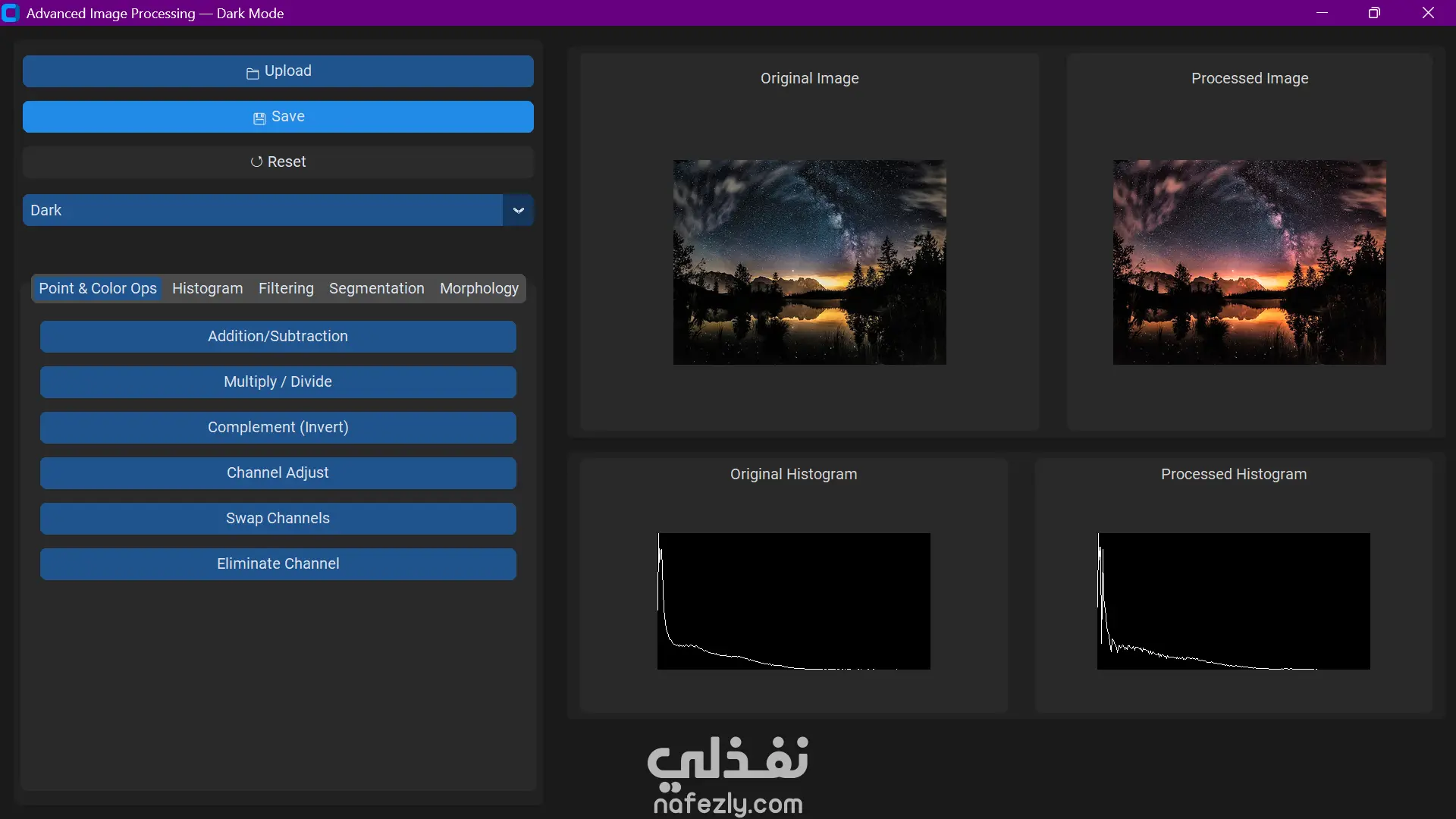Click the app icon in title bar
1456x819 pixels.
[11, 13]
